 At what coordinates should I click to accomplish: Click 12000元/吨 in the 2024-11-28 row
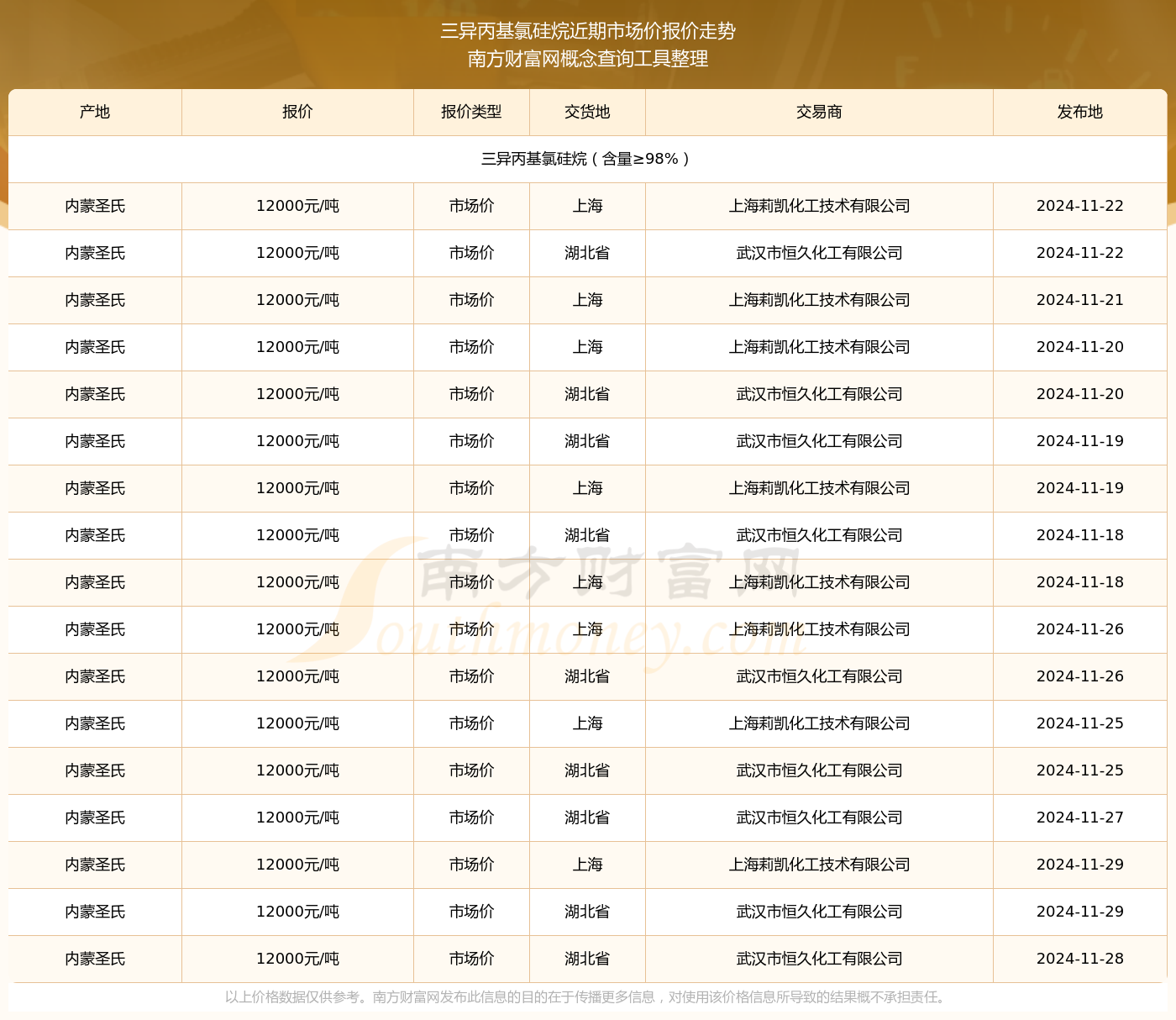pyautogui.click(x=297, y=959)
